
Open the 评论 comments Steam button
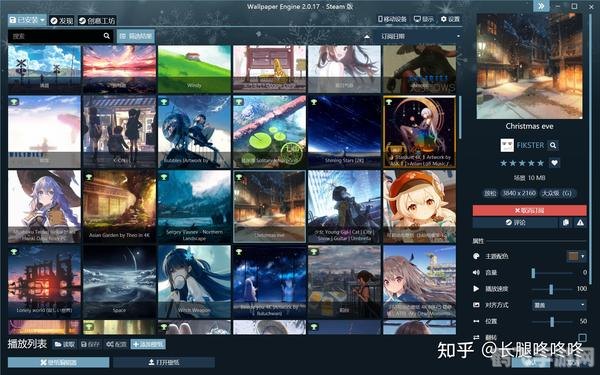click(515, 222)
